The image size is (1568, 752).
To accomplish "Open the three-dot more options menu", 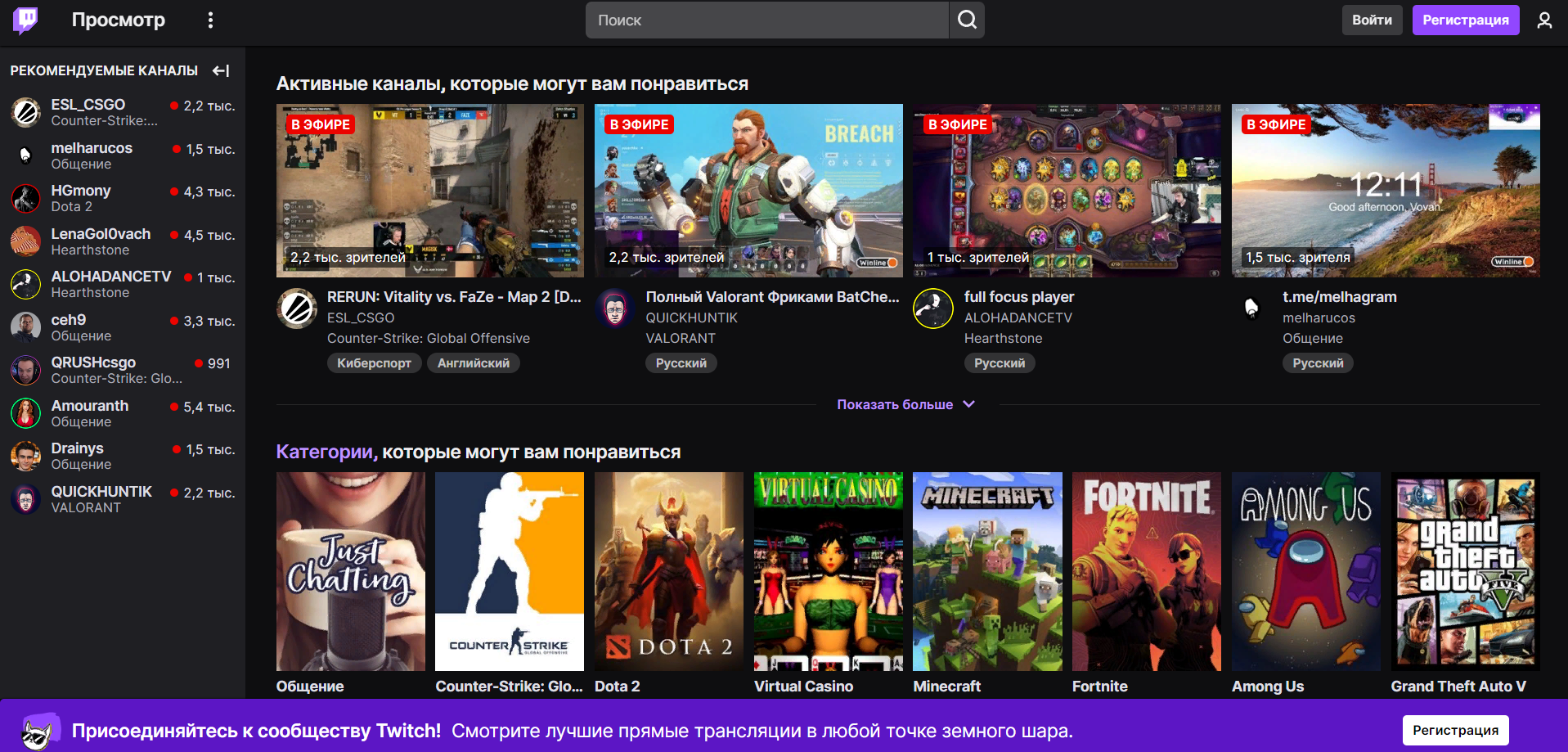I will click(210, 20).
